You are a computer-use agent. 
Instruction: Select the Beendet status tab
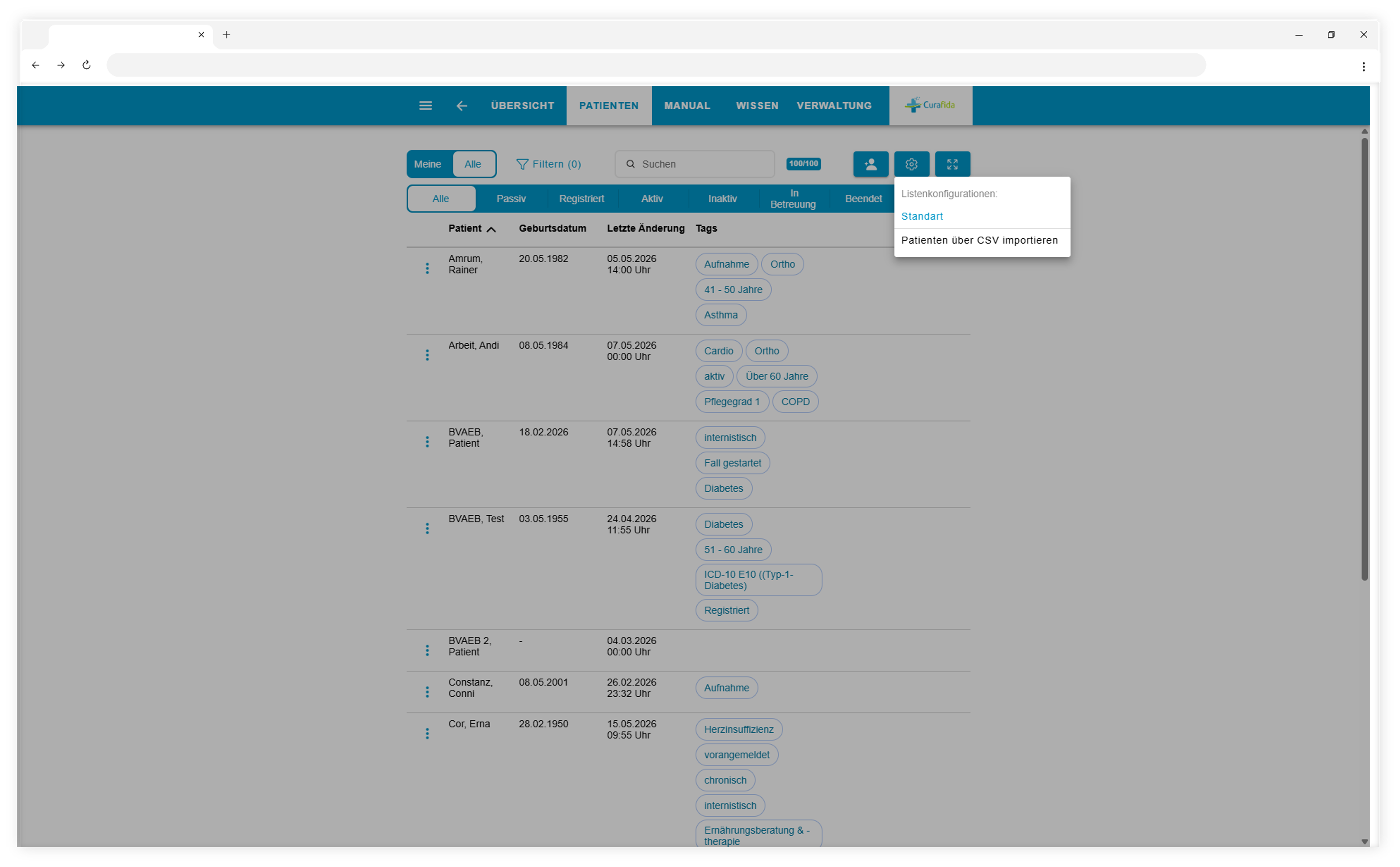(x=863, y=198)
